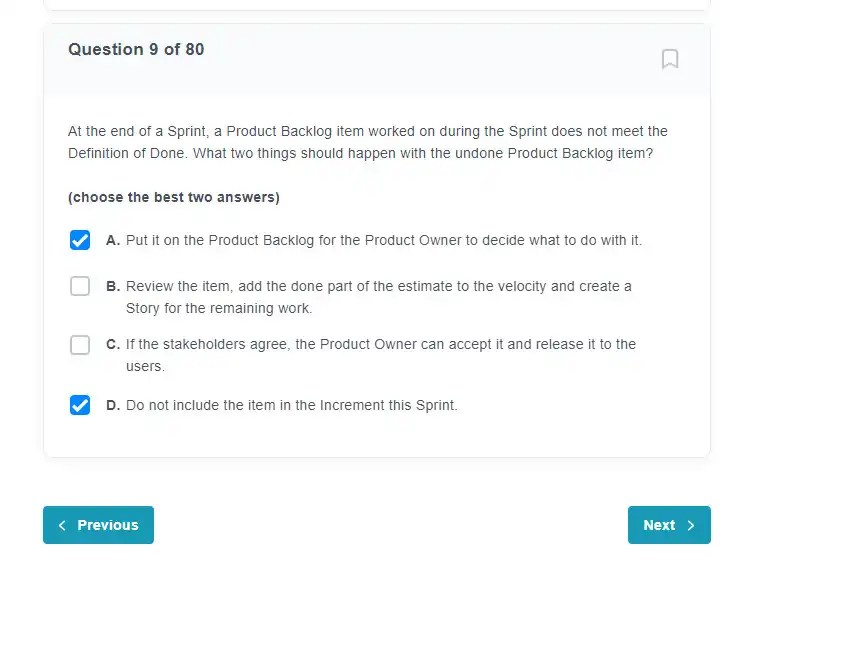This screenshot has width=864, height=669.
Task: Select option text "Put it on the Product Backlog"
Action: (384, 240)
